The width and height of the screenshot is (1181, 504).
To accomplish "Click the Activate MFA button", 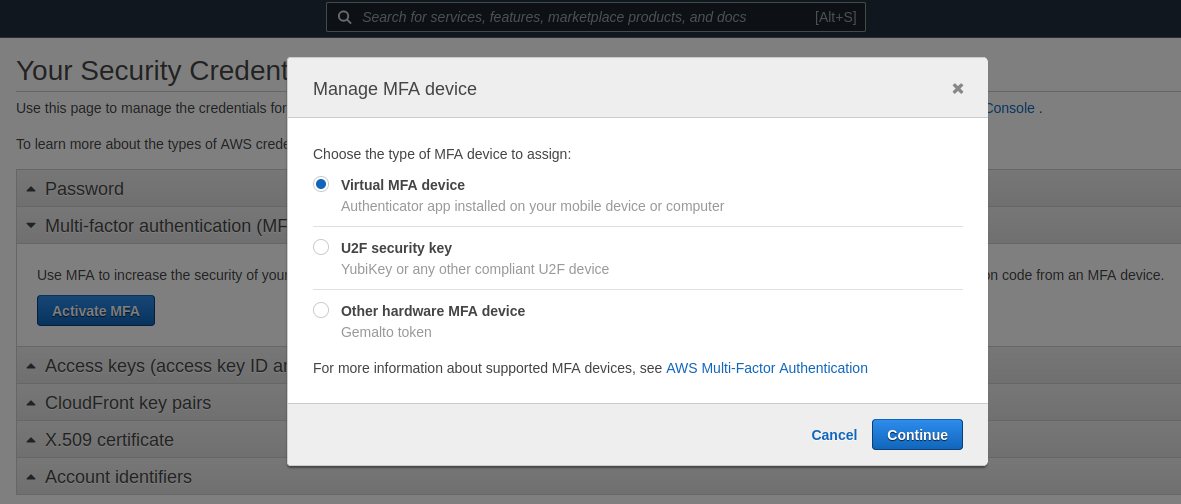I will 96,311.
